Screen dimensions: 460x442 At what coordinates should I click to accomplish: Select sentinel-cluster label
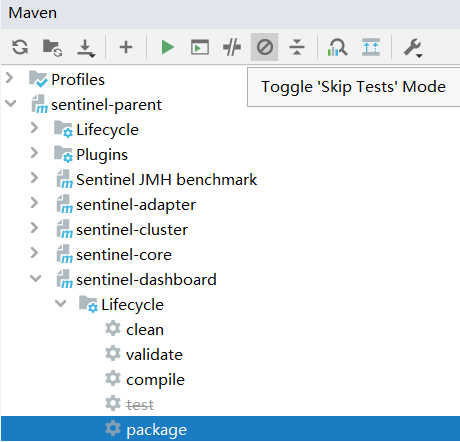[x=132, y=230]
